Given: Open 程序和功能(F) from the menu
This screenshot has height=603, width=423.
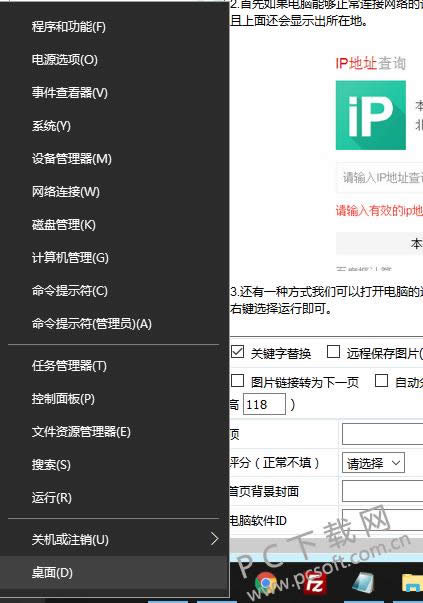Looking at the screenshot, I should coord(115,27).
